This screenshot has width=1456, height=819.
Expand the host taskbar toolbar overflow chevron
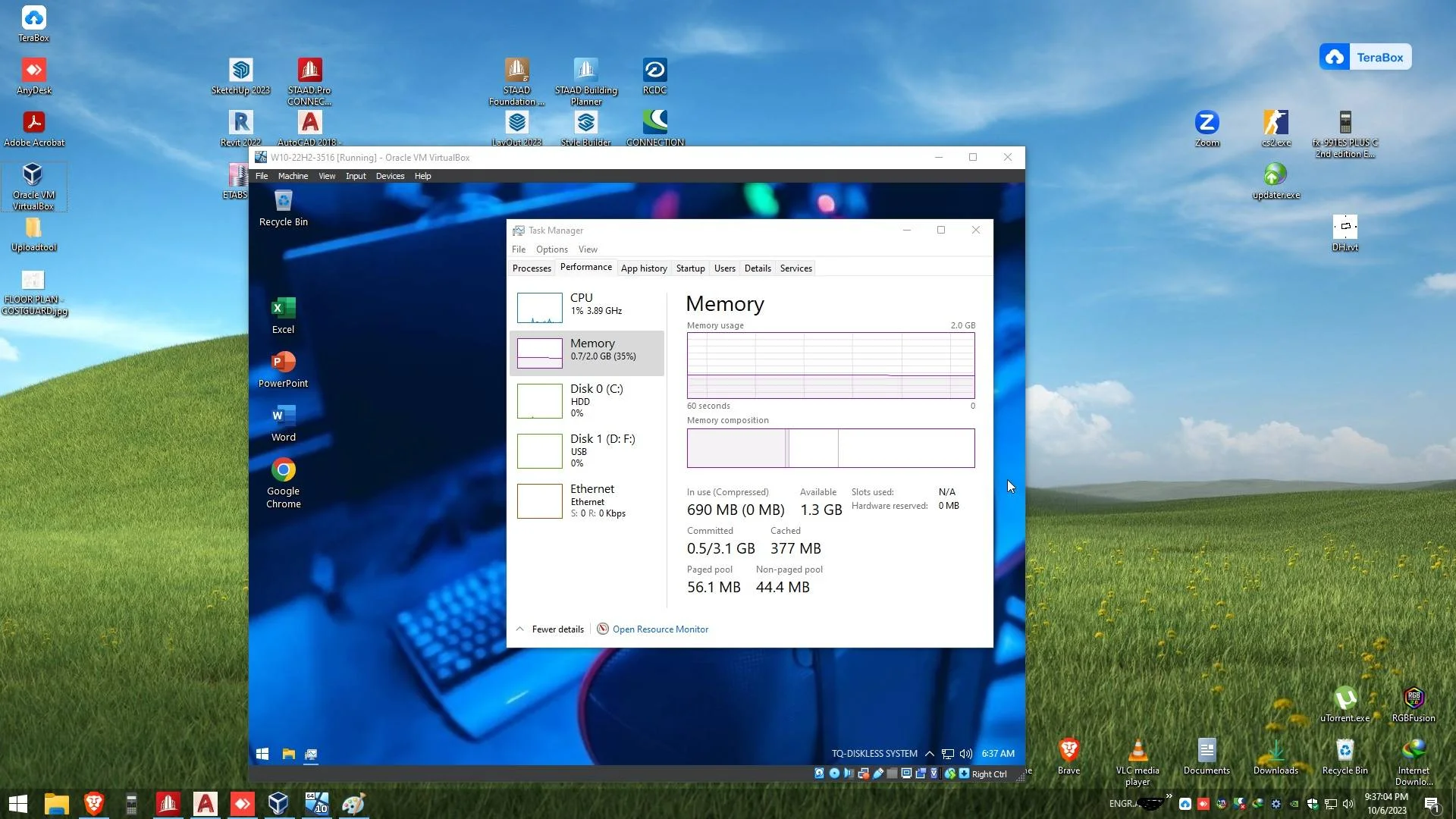pos(1169,795)
